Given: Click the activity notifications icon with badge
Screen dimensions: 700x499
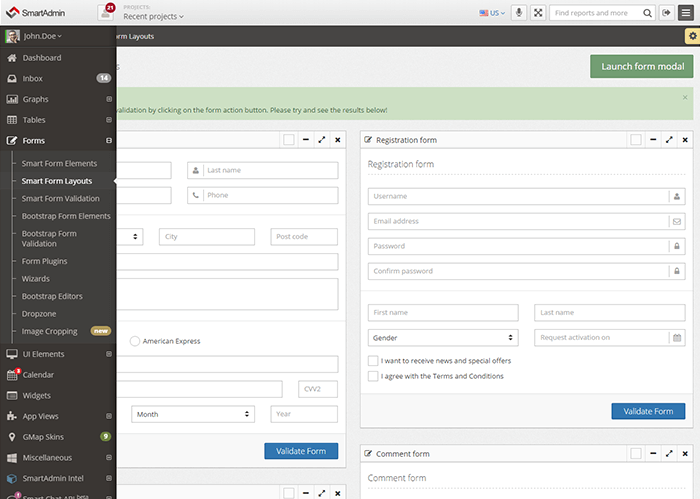Looking at the screenshot, I should tap(106, 12).
